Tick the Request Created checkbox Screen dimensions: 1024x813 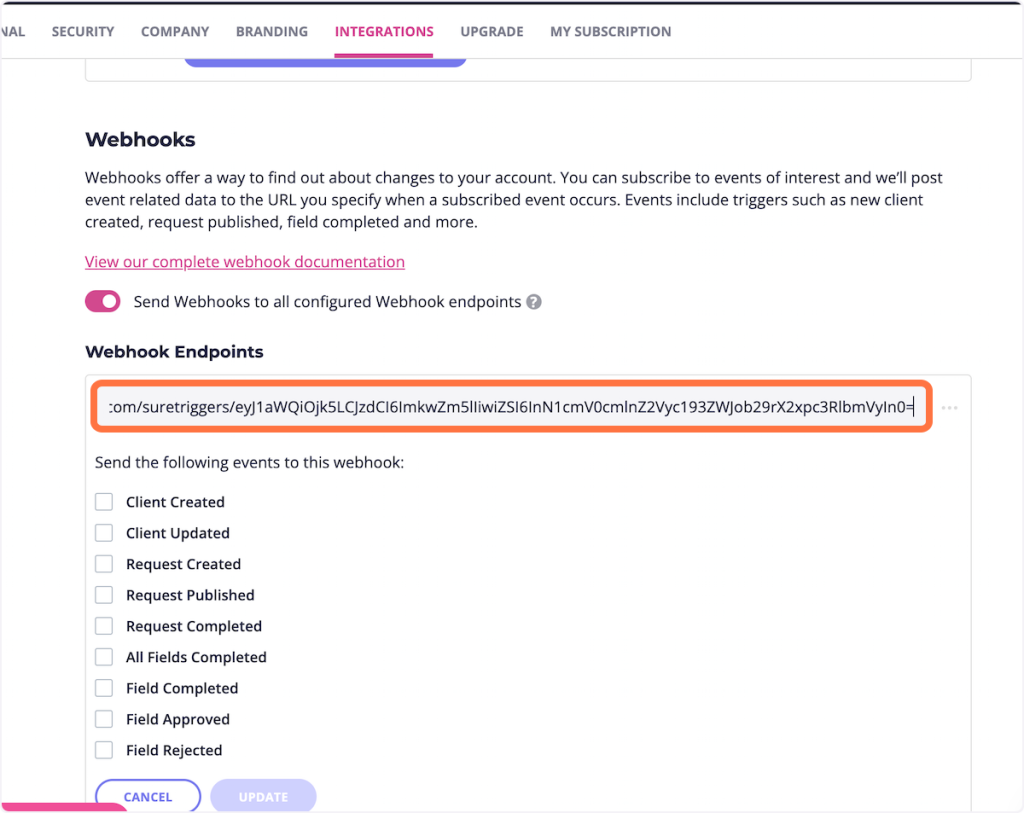coord(104,564)
